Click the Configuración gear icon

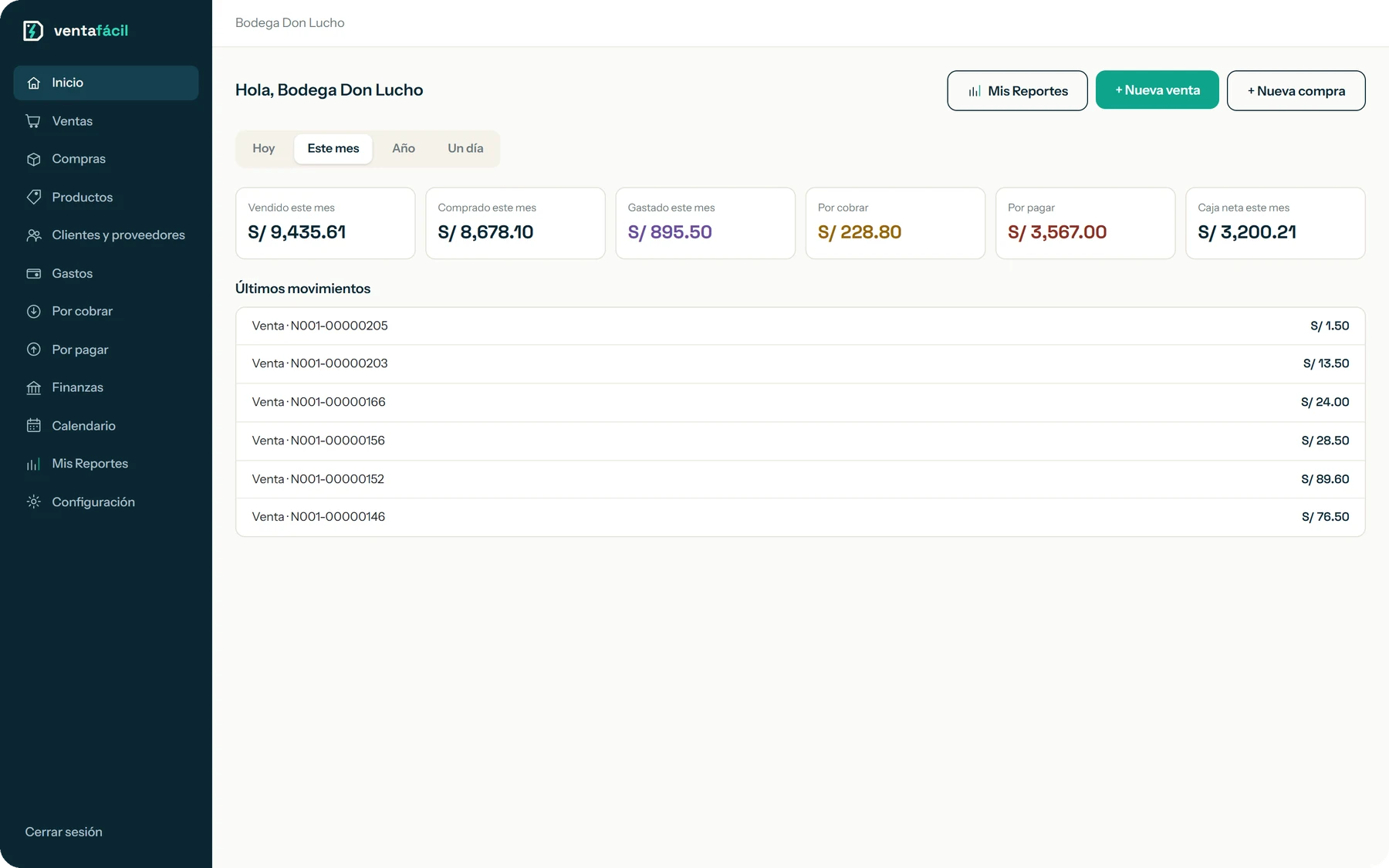pos(33,502)
